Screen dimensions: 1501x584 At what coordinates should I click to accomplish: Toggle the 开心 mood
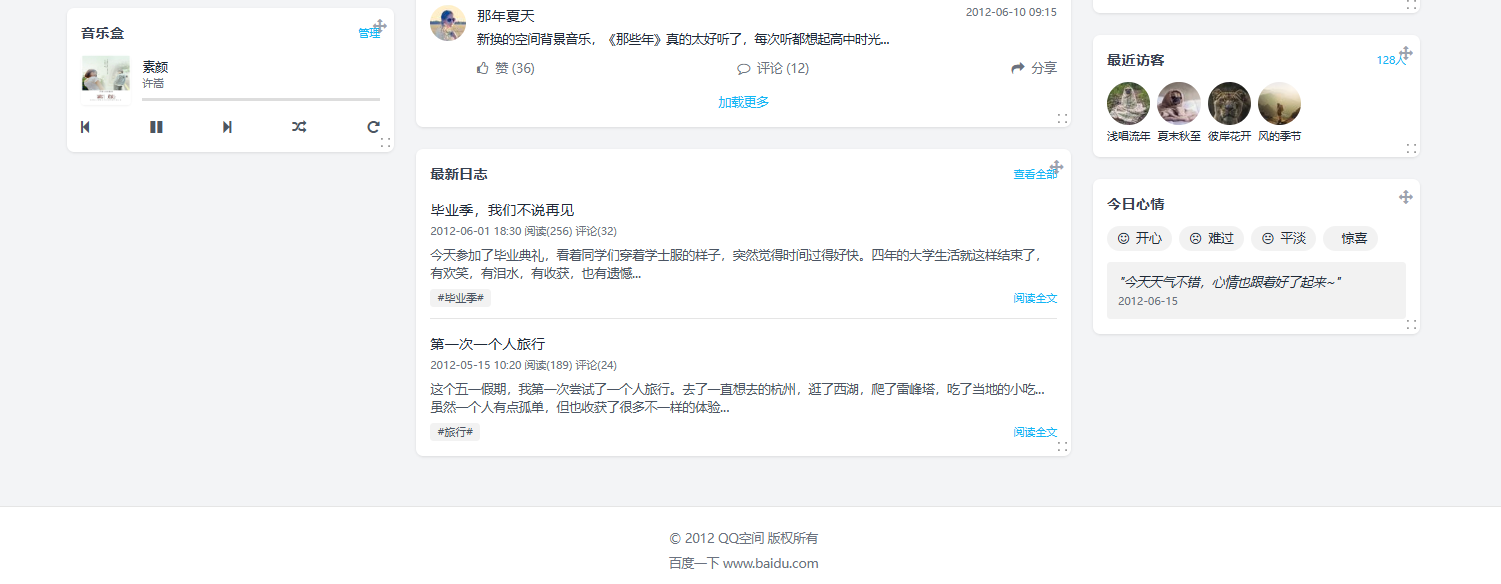tap(1139, 238)
